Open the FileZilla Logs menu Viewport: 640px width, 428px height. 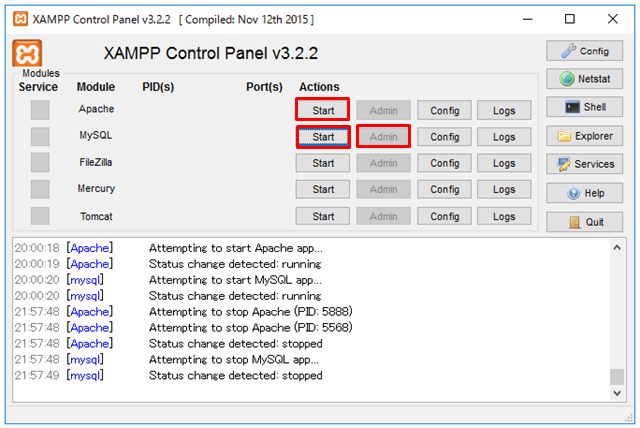504,163
